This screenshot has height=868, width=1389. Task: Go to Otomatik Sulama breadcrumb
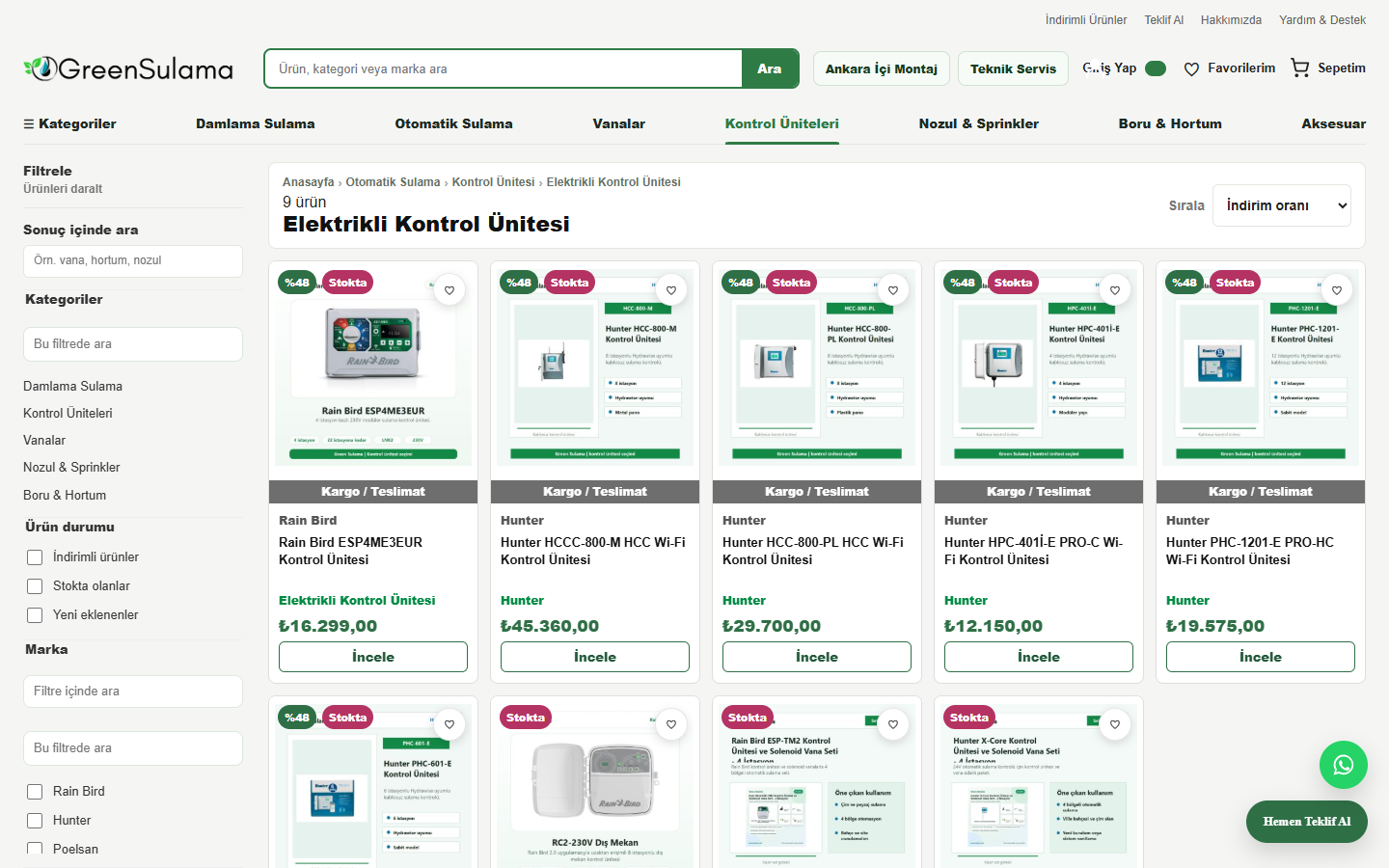coord(393,182)
